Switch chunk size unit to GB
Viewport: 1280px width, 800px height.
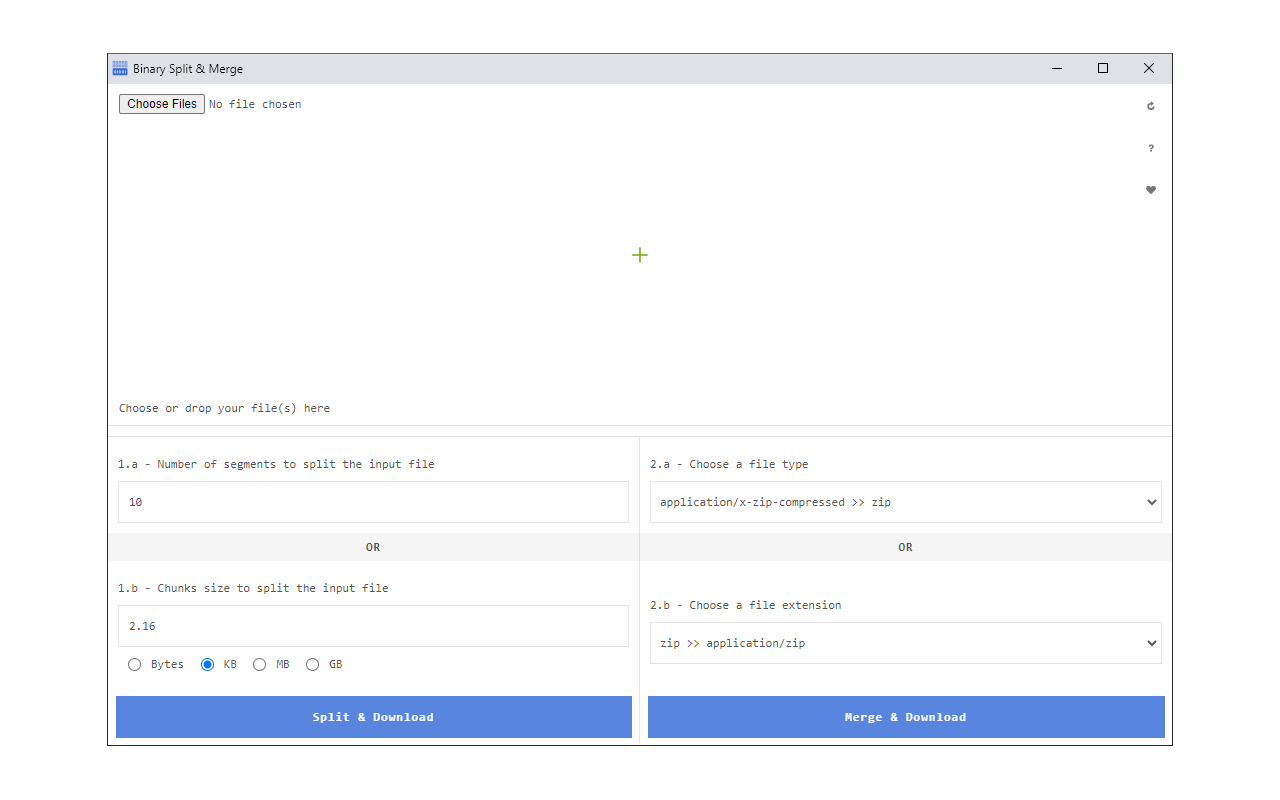coord(312,664)
